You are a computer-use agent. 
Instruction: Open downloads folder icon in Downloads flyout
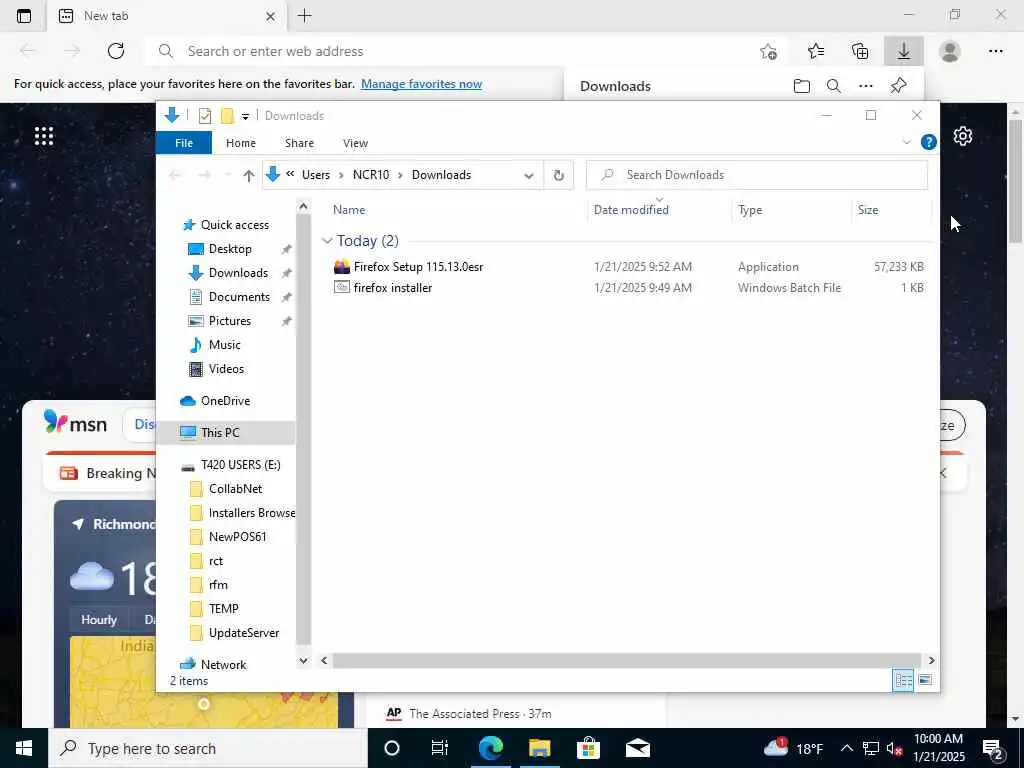(x=801, y=86)
